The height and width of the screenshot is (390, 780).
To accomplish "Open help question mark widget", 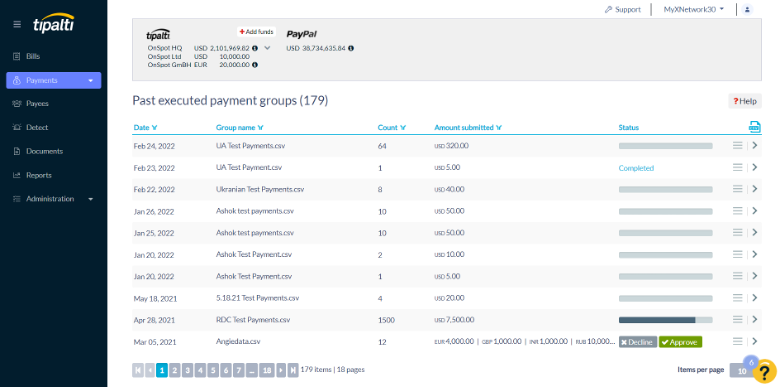I will click(765, 372).
